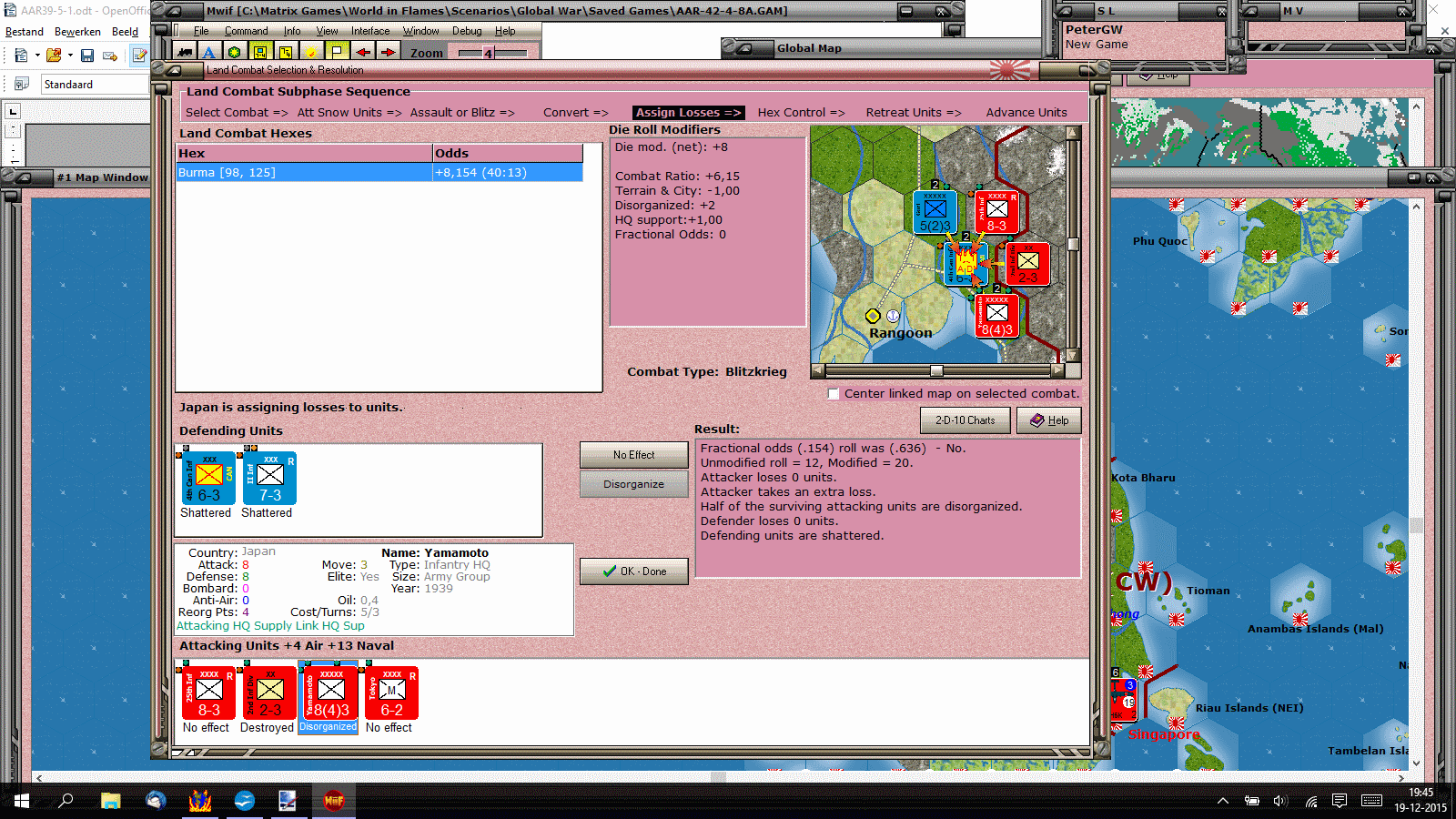Click the MWiF game taskbar icon
The image size is (1456, 819).
click(334, 801)
